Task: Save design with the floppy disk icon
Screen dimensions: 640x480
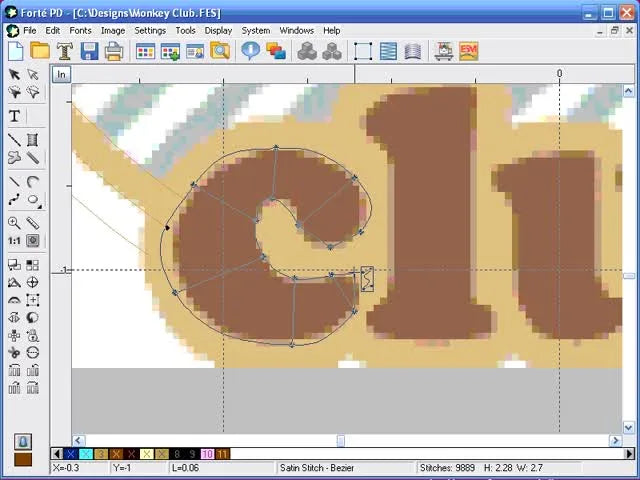Action: pos(89,51)
